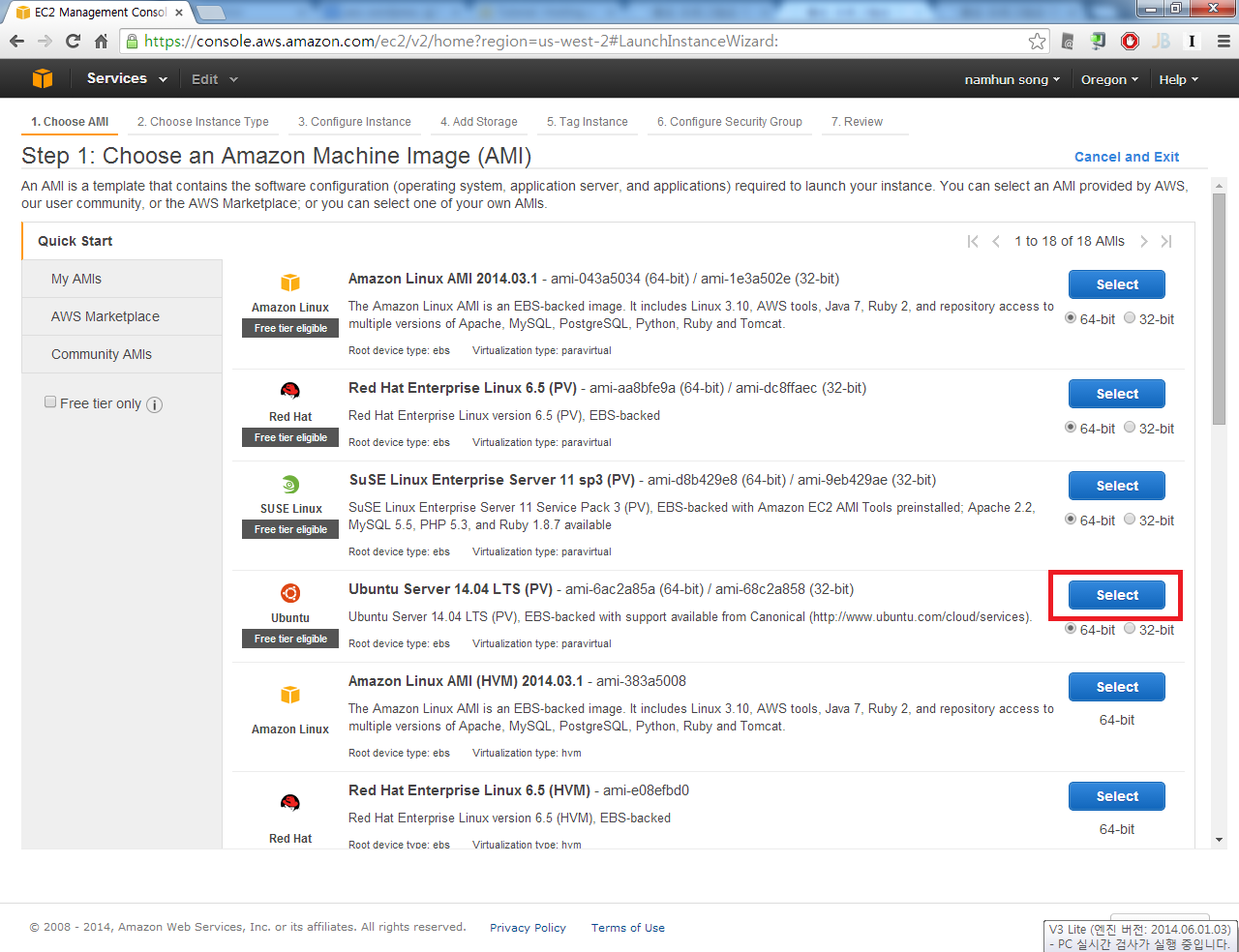The height and width of the screenshot is (952, 1239).
Task: Open the Terms of Use link
Action: 628,928
